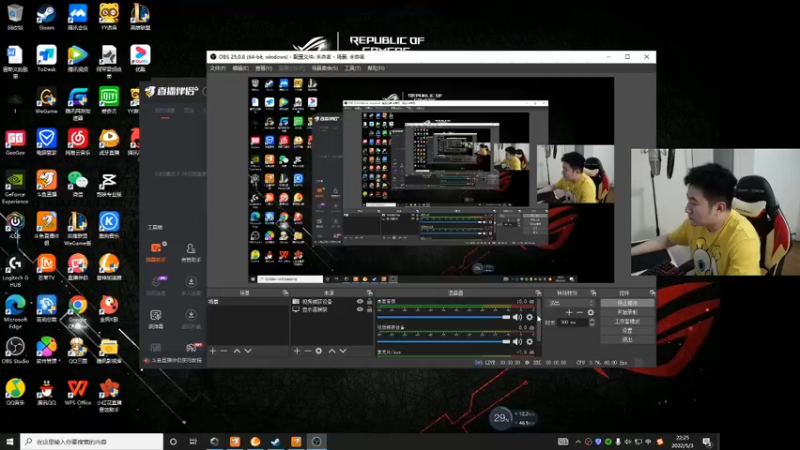This screenshot has height=450, width=800.
Task: Open second mixer channel settings gear
Action: pos(530,341)
